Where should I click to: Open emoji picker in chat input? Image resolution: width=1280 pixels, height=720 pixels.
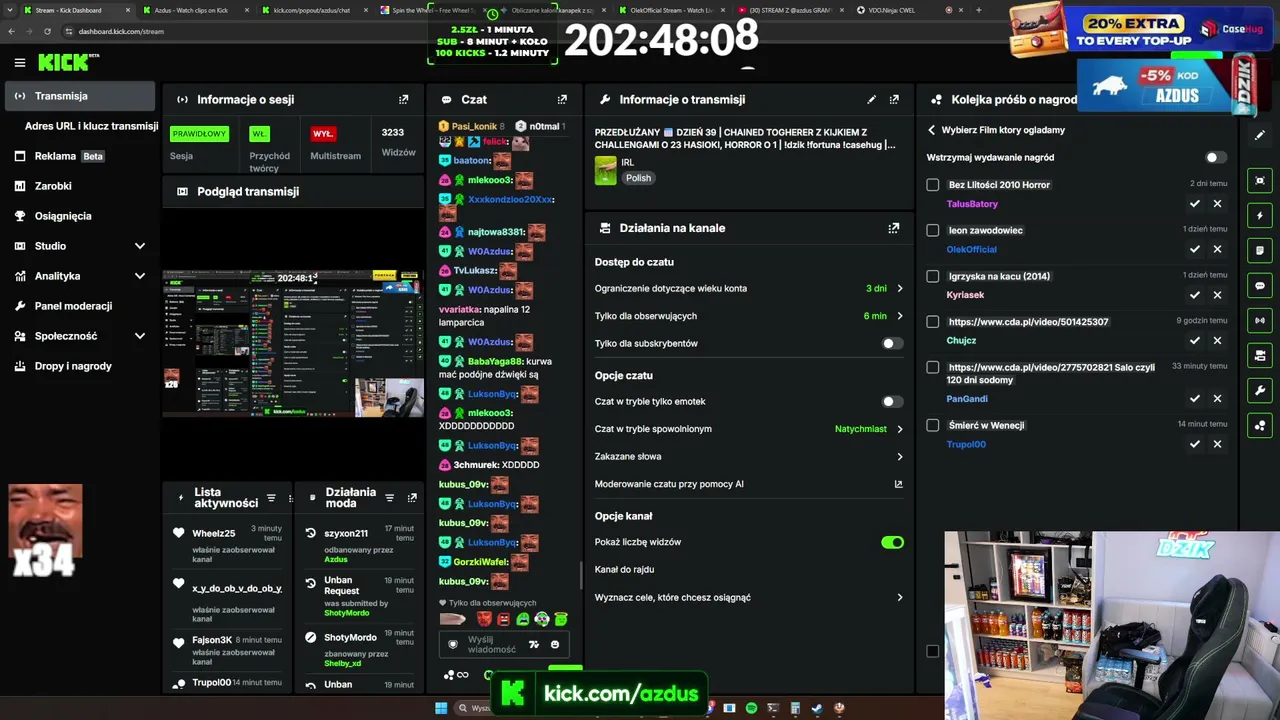(555, 645)
